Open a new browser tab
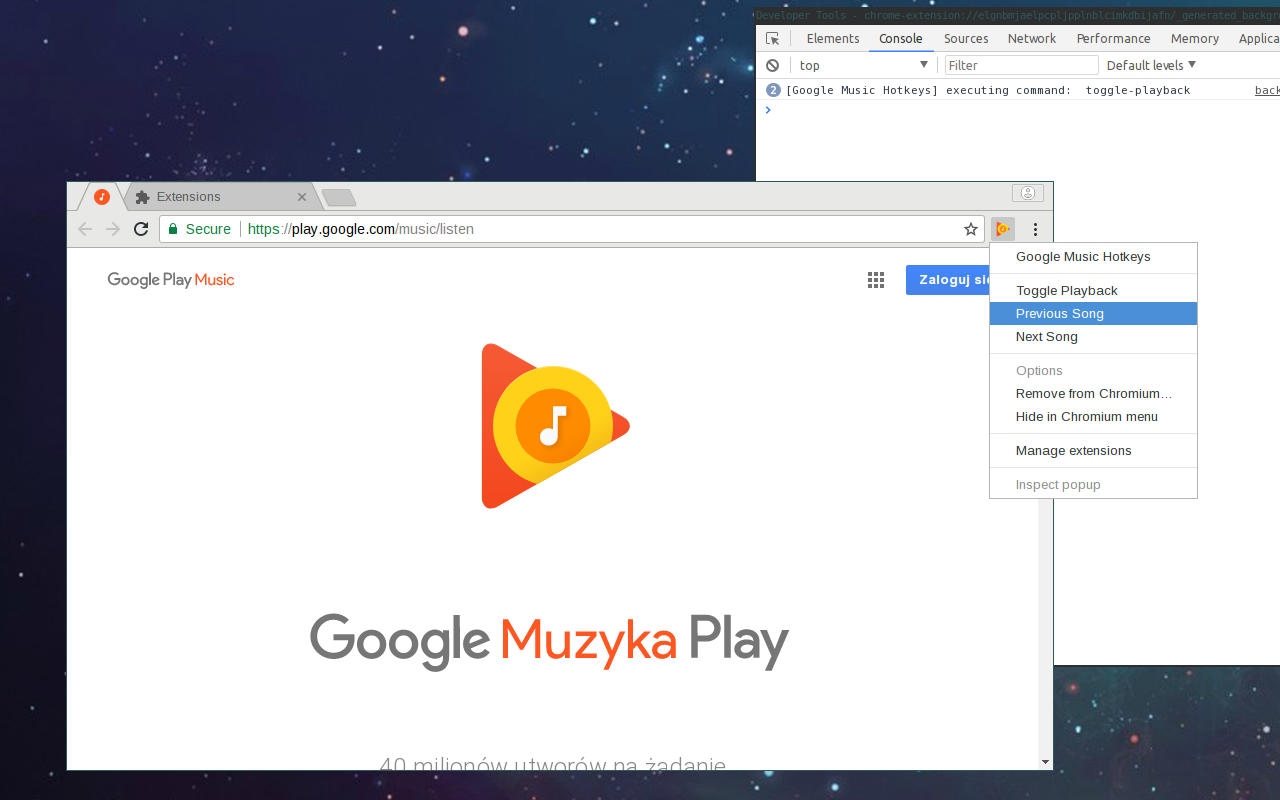This screenshot has height=800, width=1280. click(338, 197)
